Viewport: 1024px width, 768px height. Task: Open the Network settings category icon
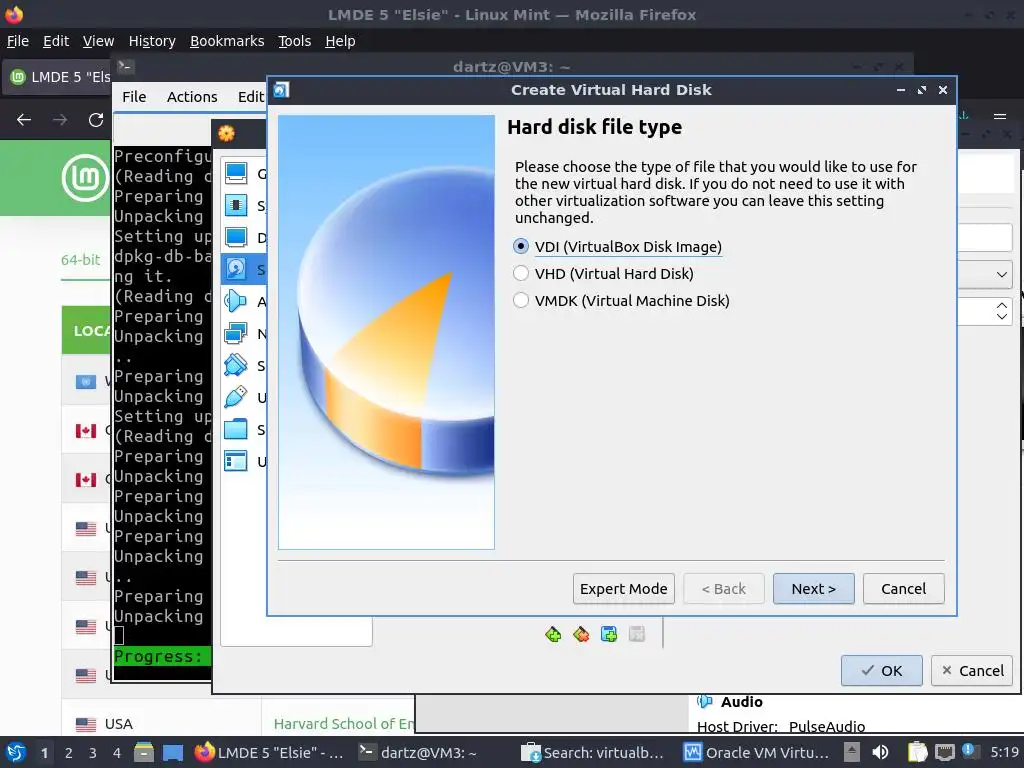(236, 333)
